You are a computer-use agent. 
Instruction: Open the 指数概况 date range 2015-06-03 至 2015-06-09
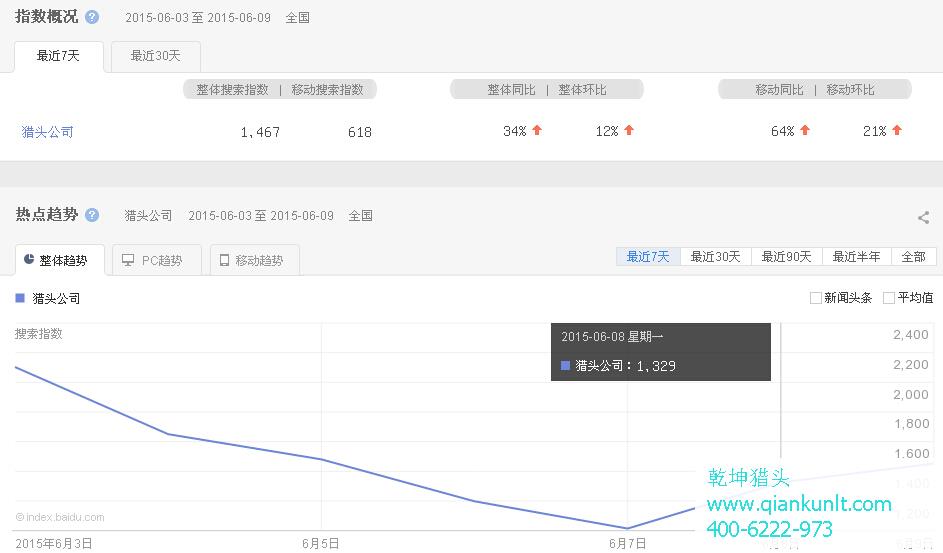198,17
